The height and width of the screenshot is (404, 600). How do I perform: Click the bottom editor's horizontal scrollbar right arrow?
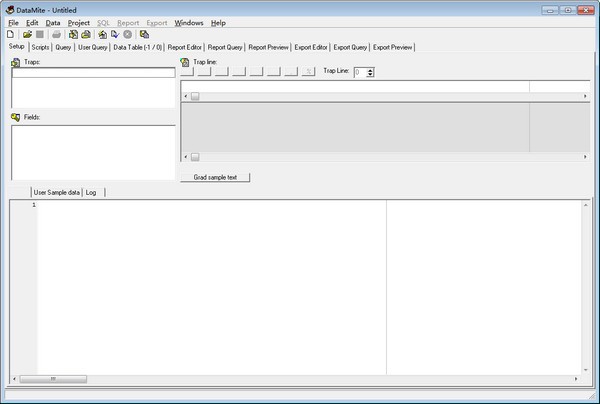pyautogui.click(x=576, y=379)
